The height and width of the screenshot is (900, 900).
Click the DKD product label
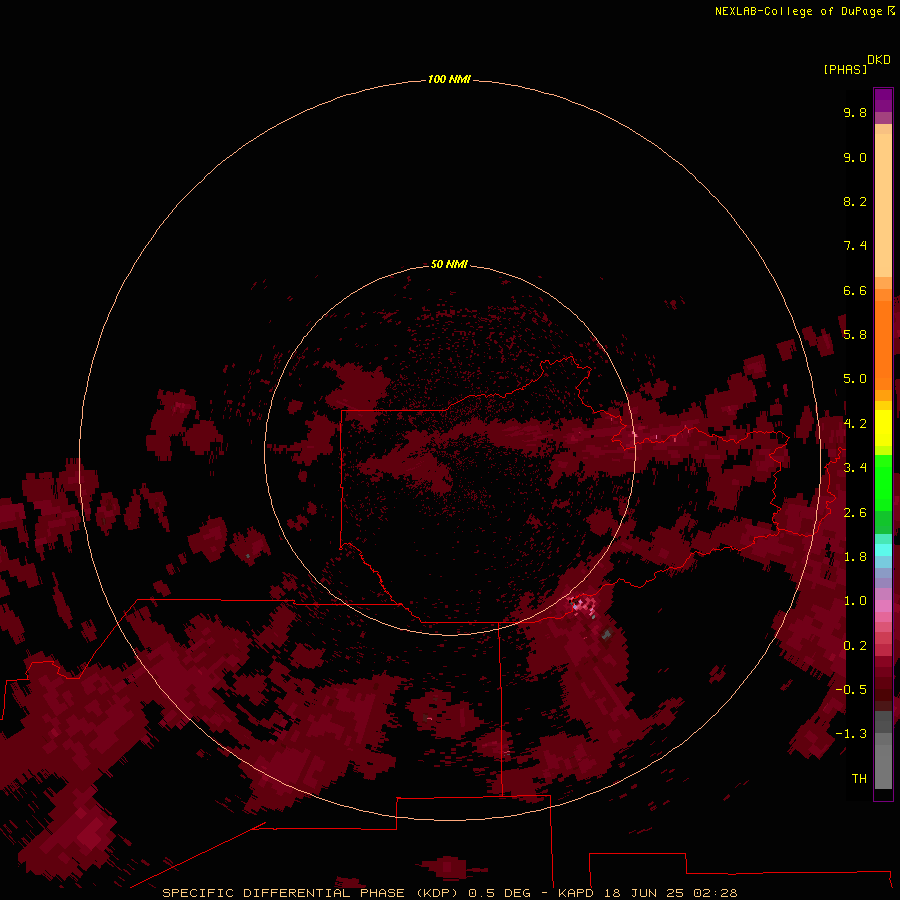point(879,60)
